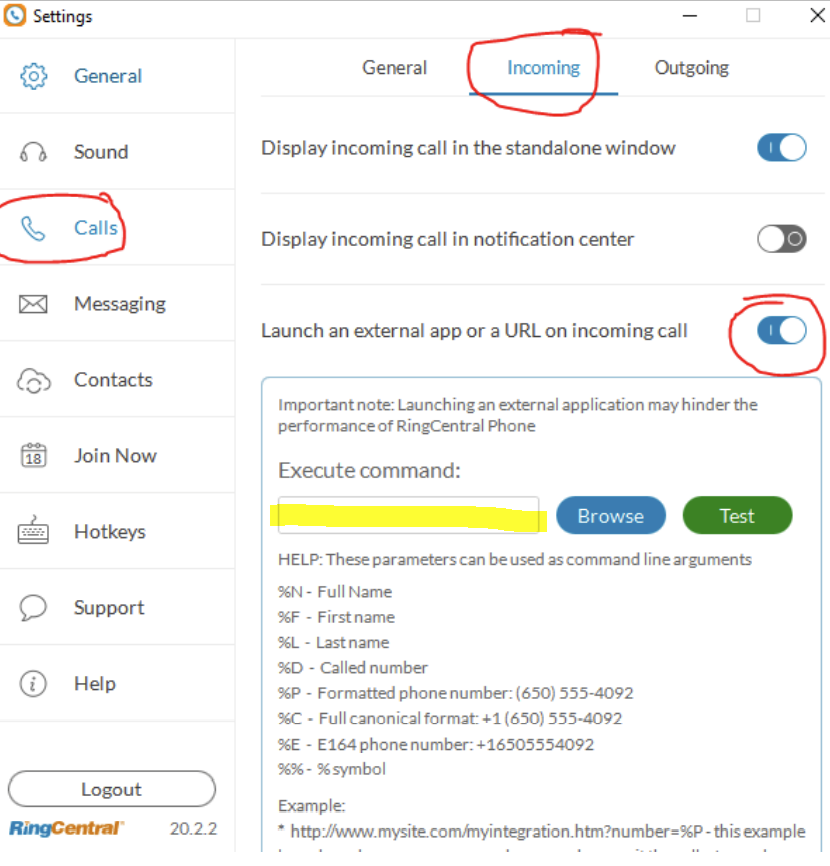The image size is (830, 866).
Task: Open Help via info icon
Action: pyautogui.click(x=33, y=683)
